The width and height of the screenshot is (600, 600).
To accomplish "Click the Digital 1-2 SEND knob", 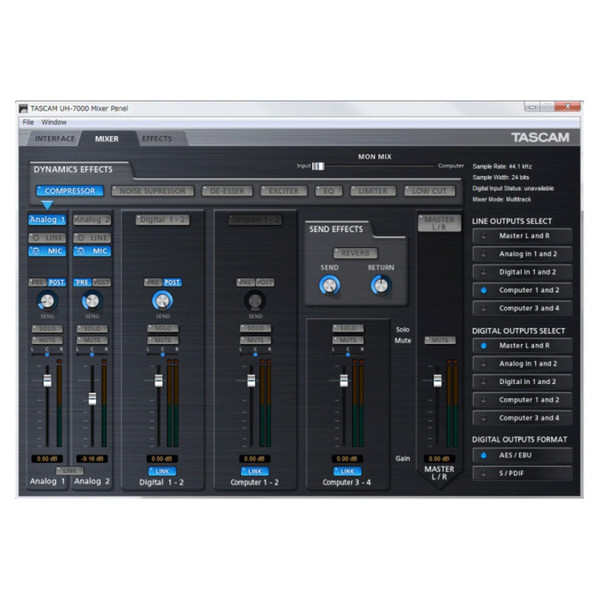I will (163, 301).
